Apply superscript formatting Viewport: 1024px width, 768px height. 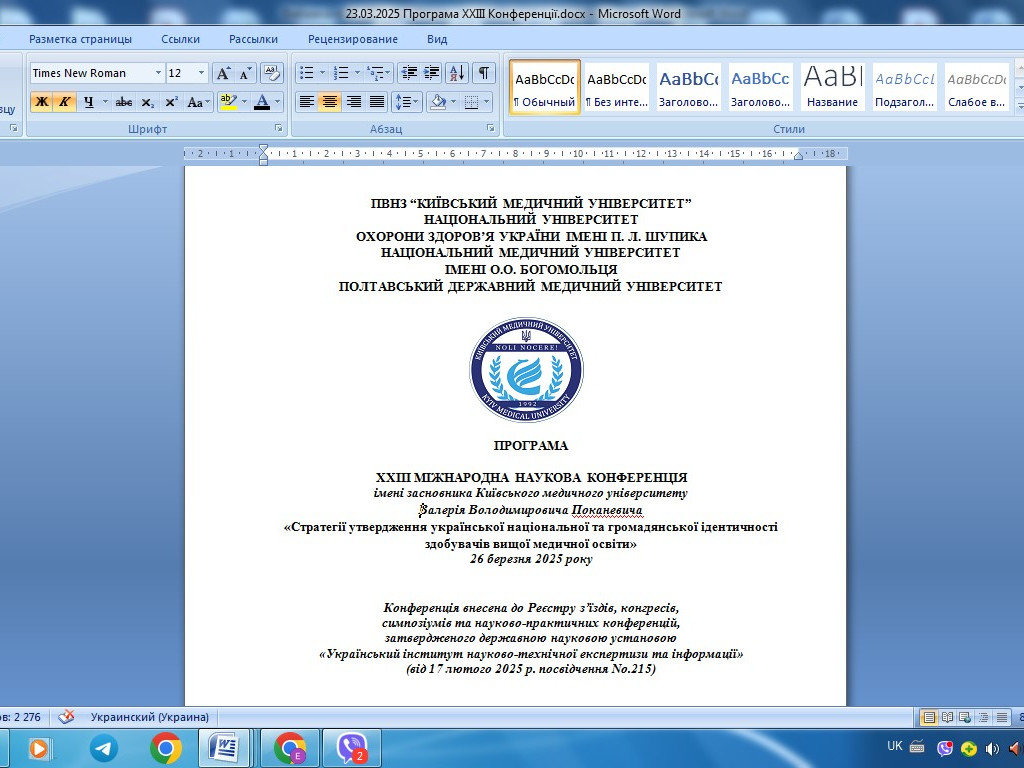171,102
